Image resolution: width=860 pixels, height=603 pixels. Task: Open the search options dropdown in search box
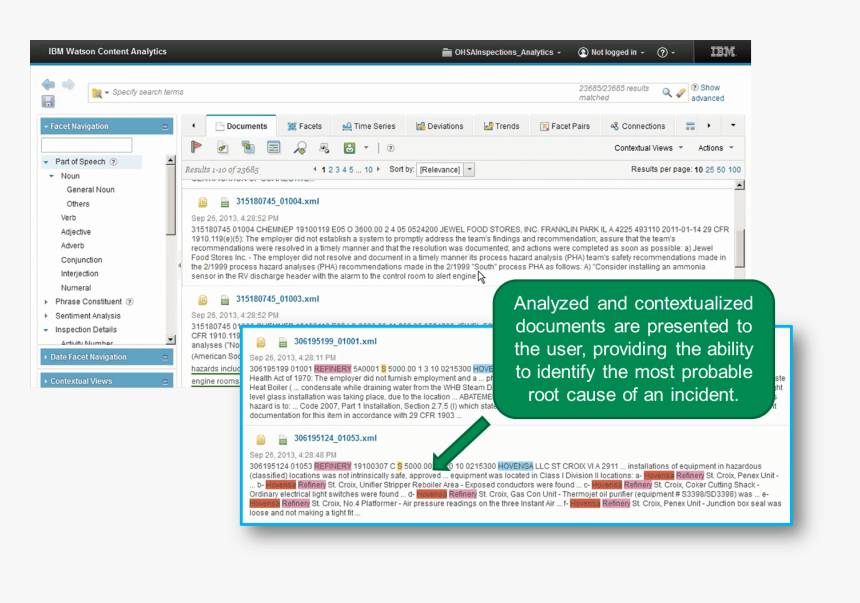[100, 93]
